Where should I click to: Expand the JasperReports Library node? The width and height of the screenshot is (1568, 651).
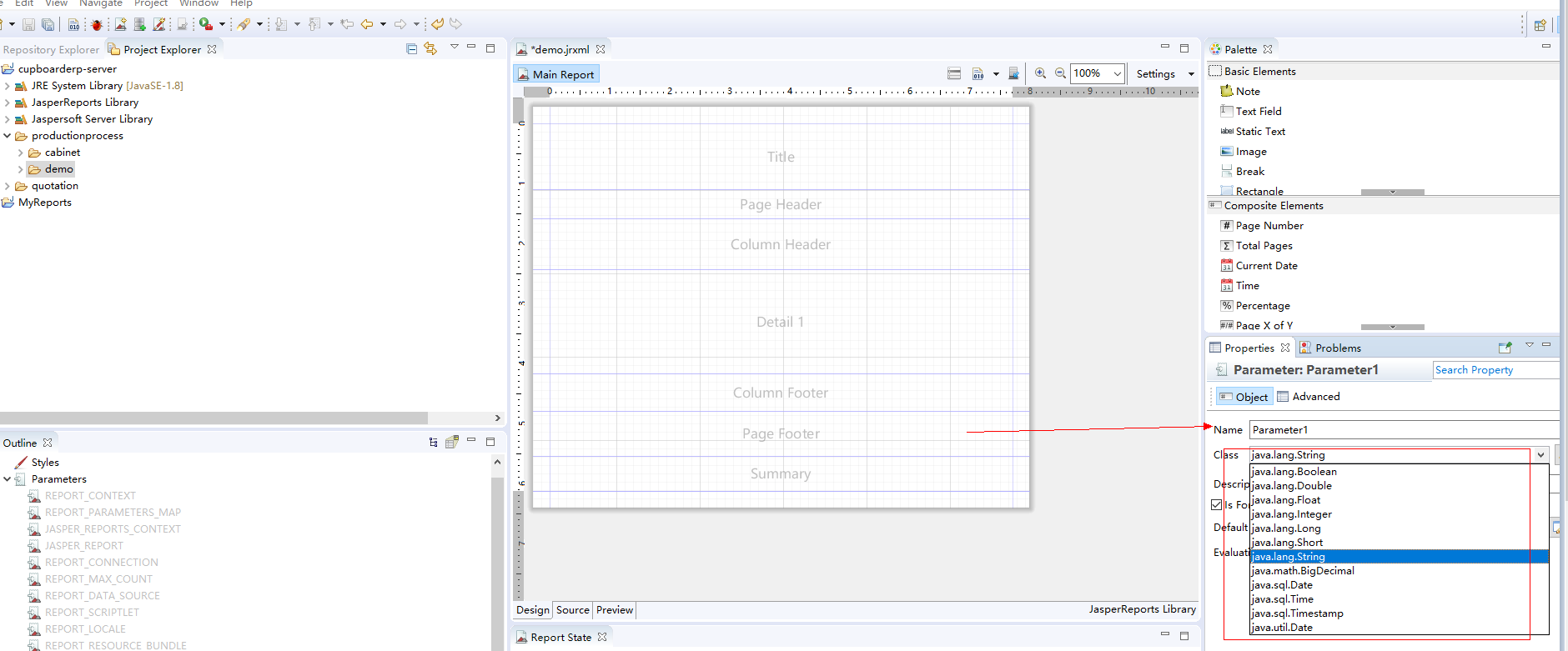8,103
